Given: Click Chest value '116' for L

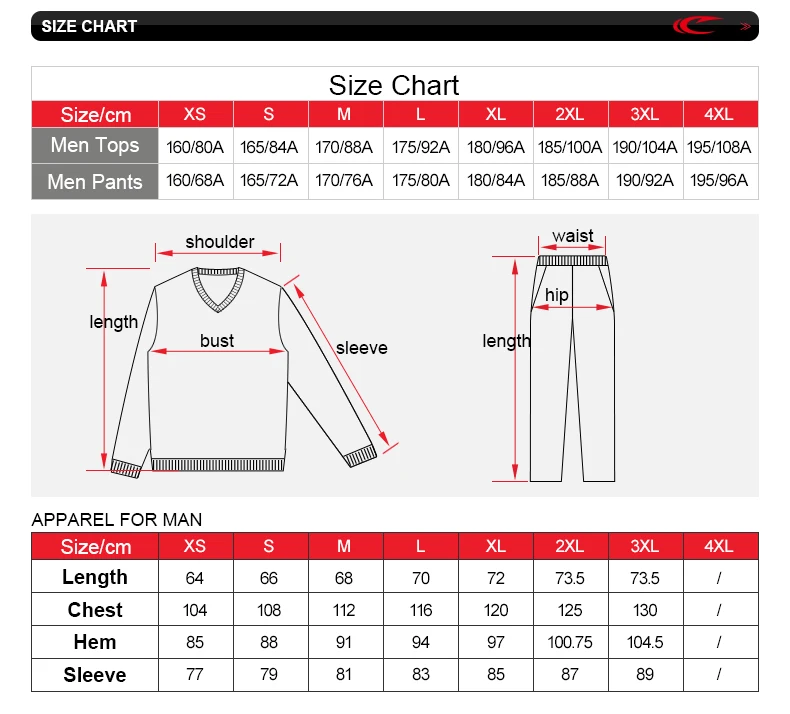Looking at the screenshot, I should coord(421,610).
